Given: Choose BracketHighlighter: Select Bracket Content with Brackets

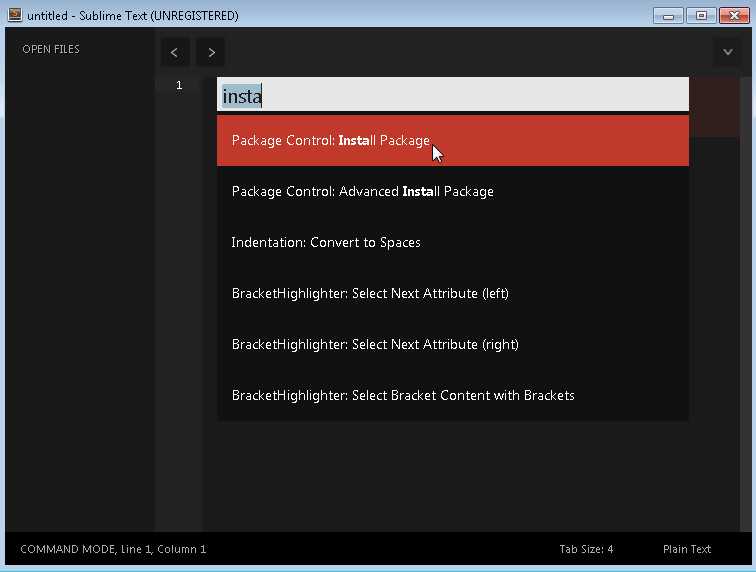Looking at the screenshot, I should (x=453, y=395).
